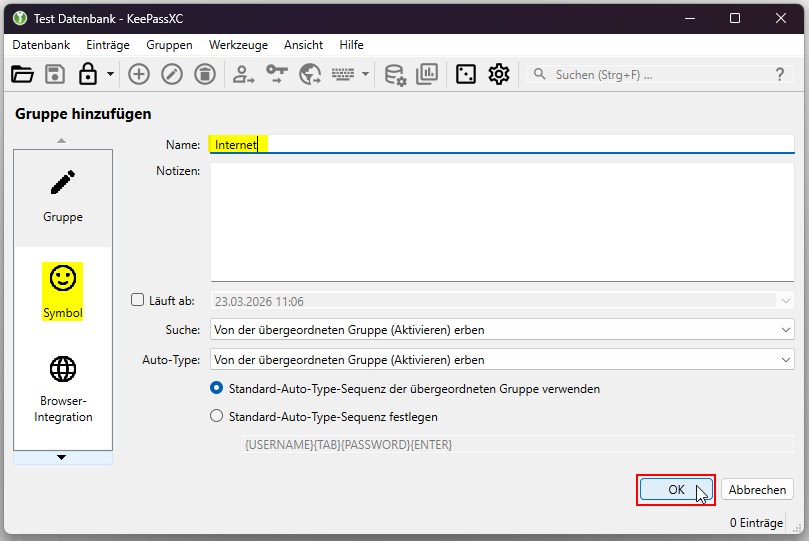This screenshot has width=809, height=541.
Task: Add a new entry with the plus icon
Action: (x=139, y=74)
